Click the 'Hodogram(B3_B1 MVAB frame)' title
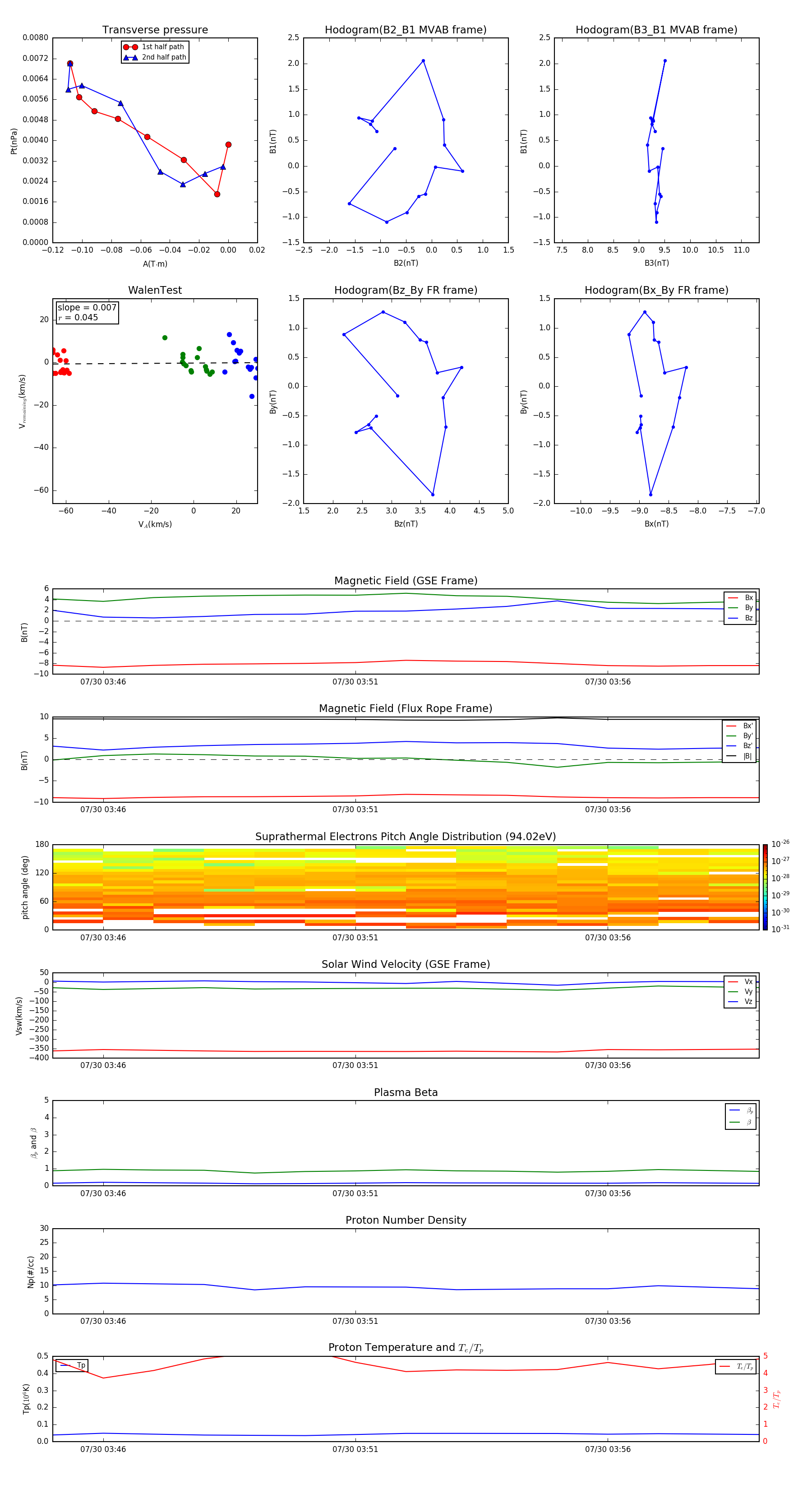The image size is (812, 1489). click(656, 29)
